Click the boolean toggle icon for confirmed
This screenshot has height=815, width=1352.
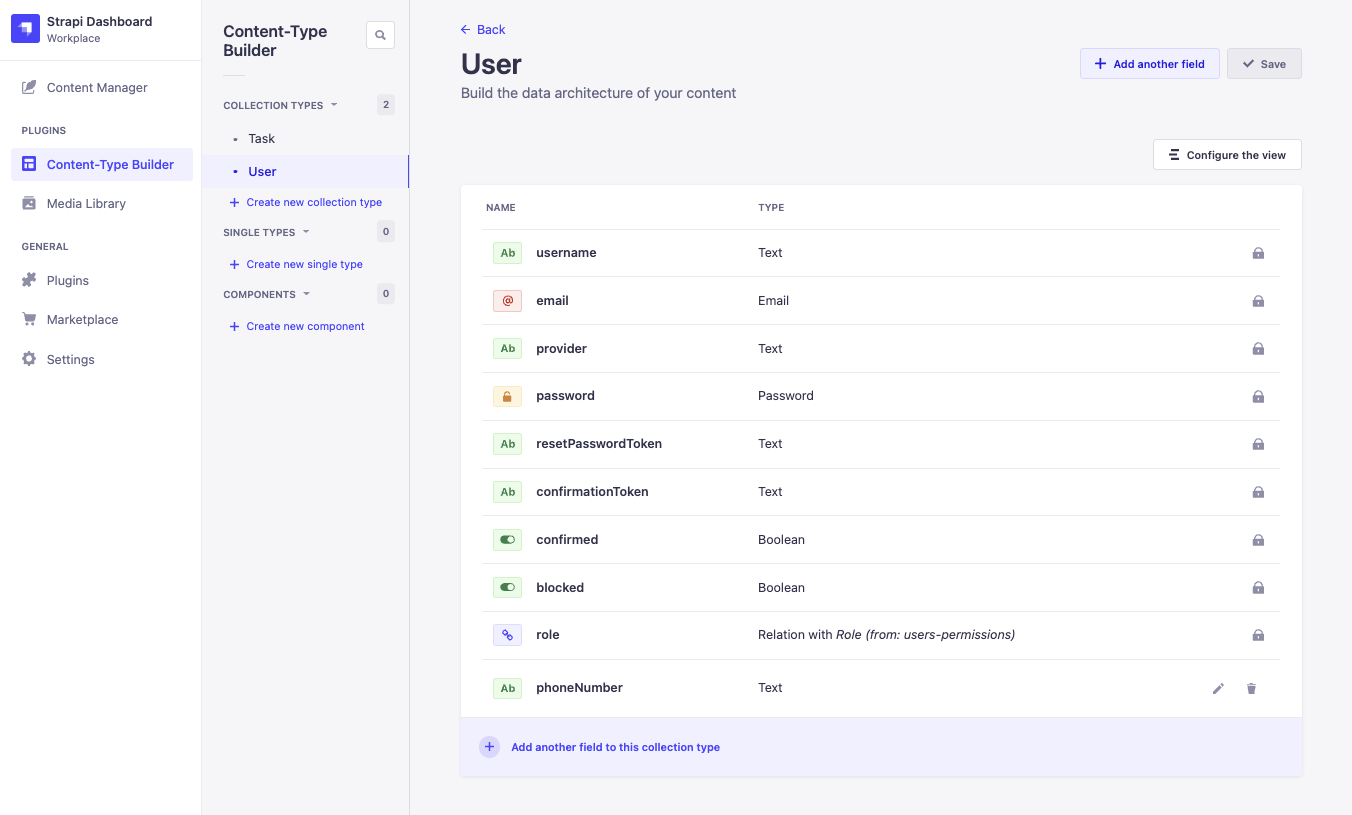pyautogui.click(x=508, y=539)
